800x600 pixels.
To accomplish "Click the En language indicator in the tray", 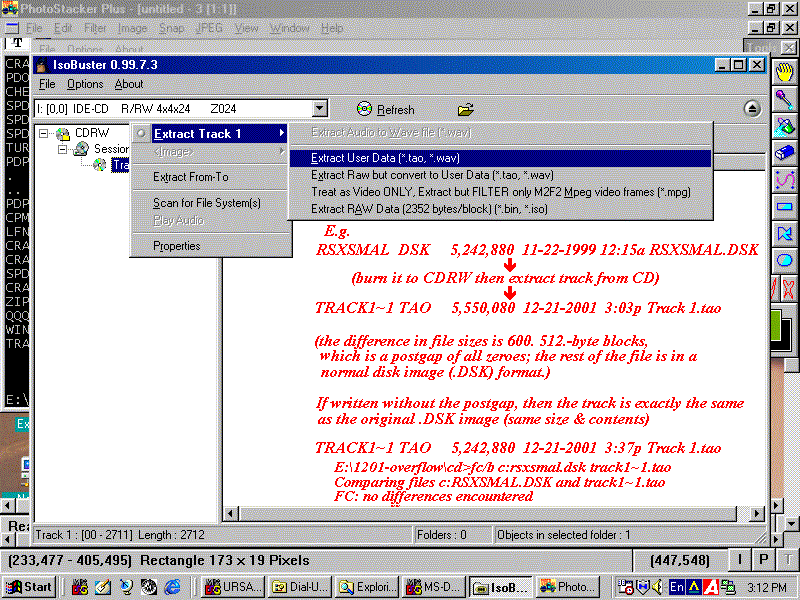I will tap(677, 587).
